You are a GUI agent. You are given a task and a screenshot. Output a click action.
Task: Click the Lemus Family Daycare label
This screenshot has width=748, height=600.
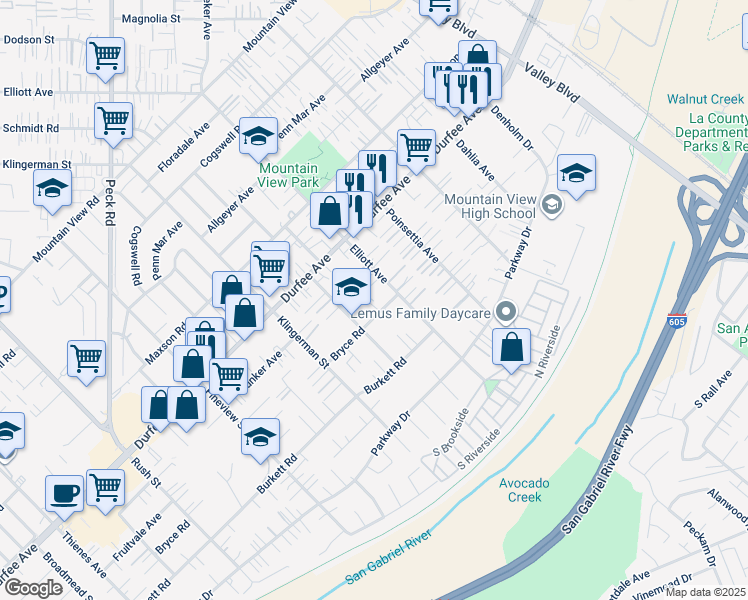tap(420, 313)
